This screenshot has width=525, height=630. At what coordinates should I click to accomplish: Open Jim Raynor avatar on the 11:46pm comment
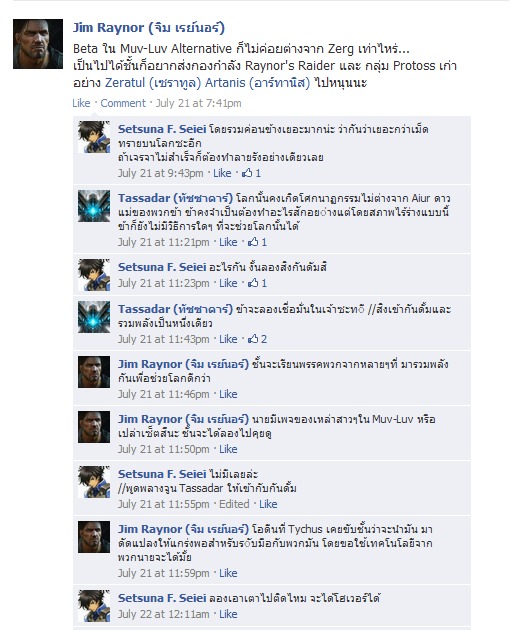tap(94, 372)
